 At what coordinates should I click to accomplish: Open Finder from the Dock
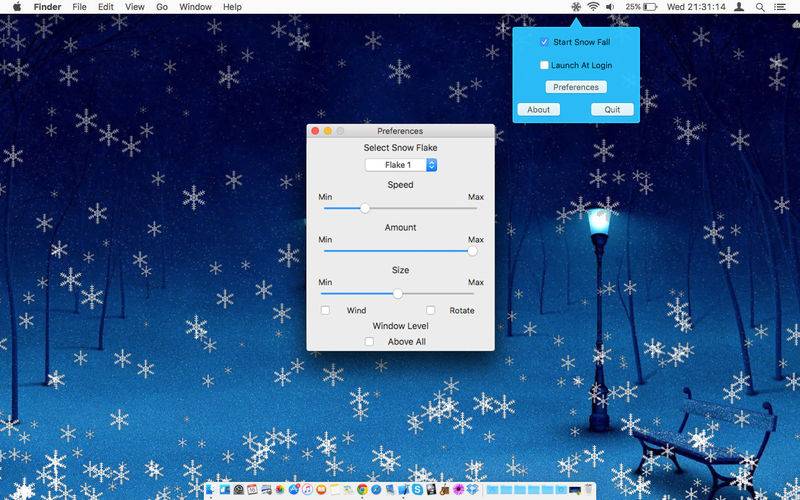click(210, 490)
